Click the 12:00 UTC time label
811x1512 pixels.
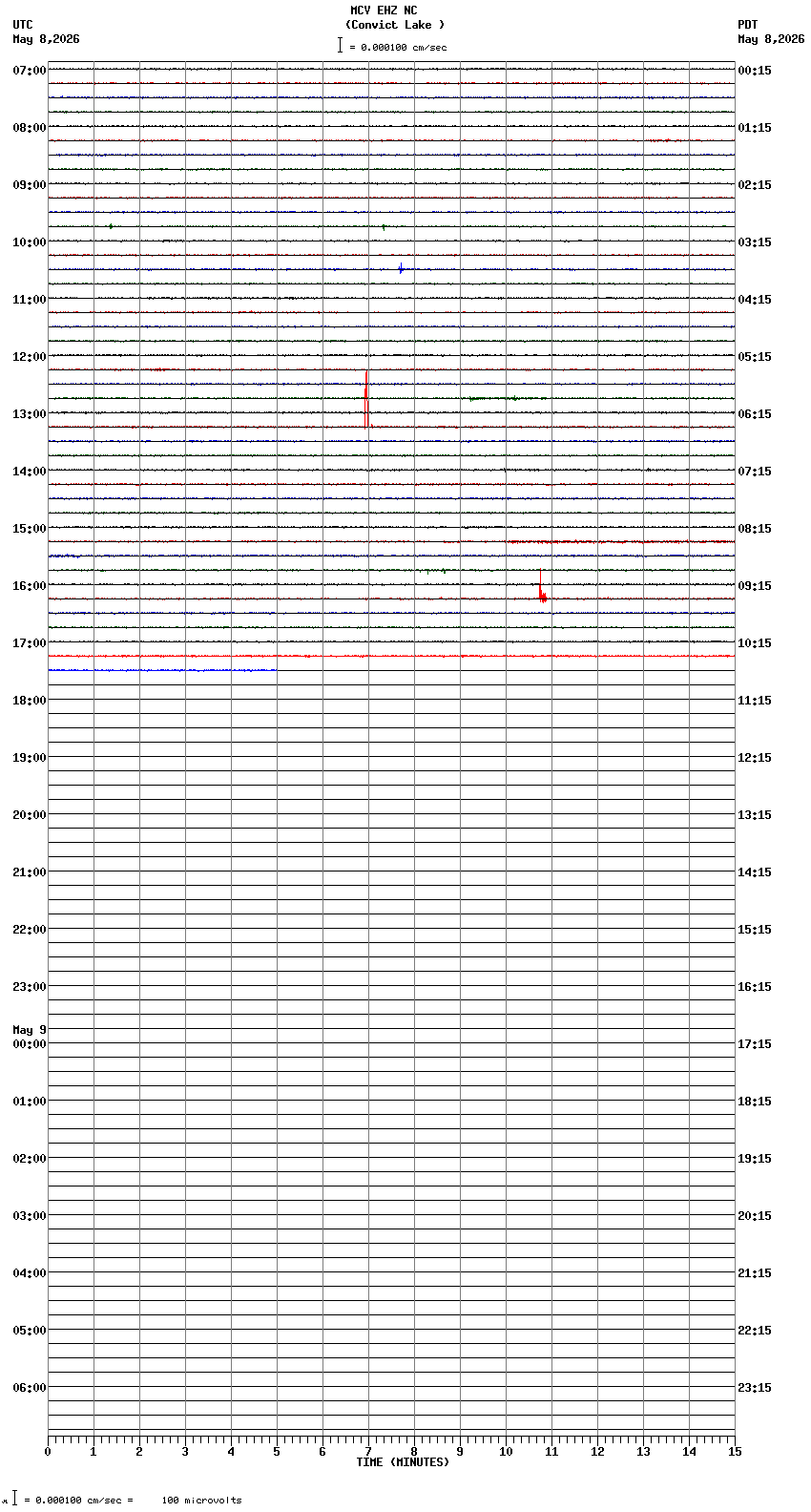click(x=30, y=357)
